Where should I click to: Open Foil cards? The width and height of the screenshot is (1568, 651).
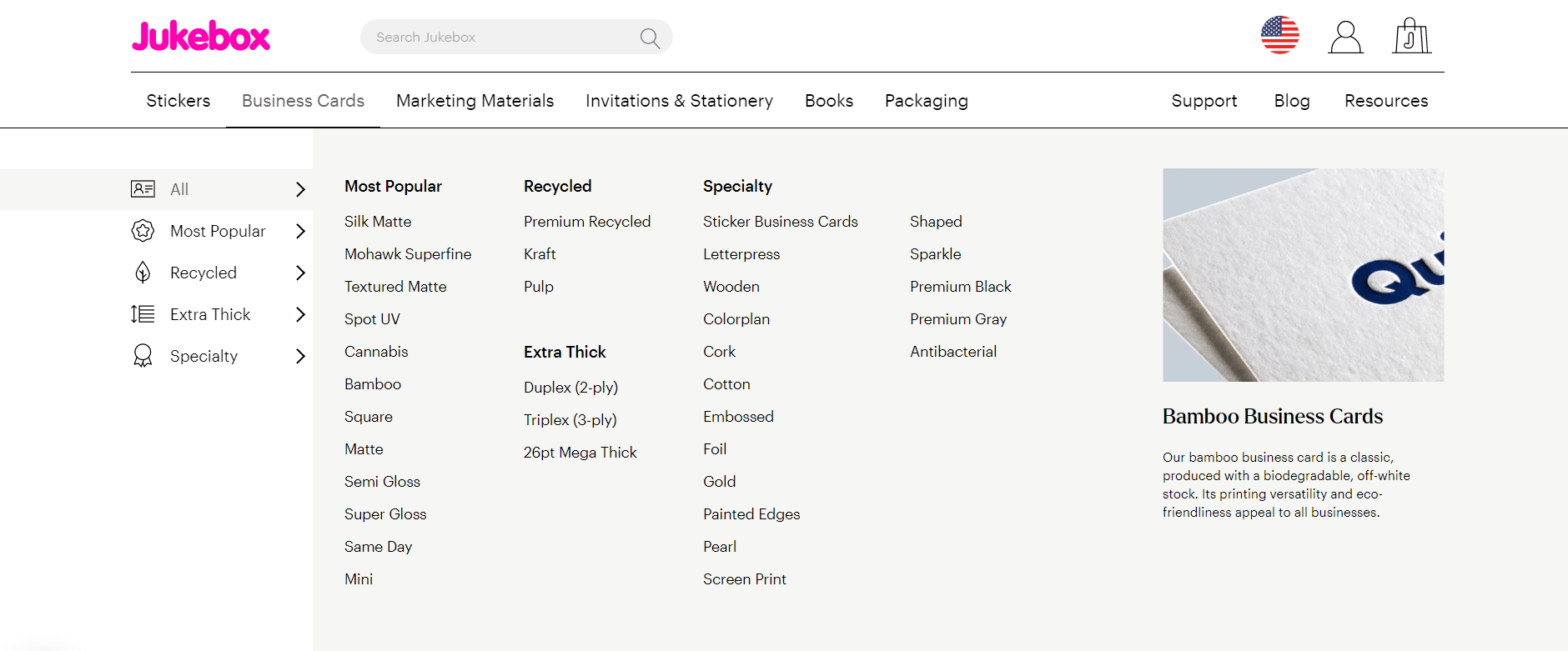tap(715, 449)
